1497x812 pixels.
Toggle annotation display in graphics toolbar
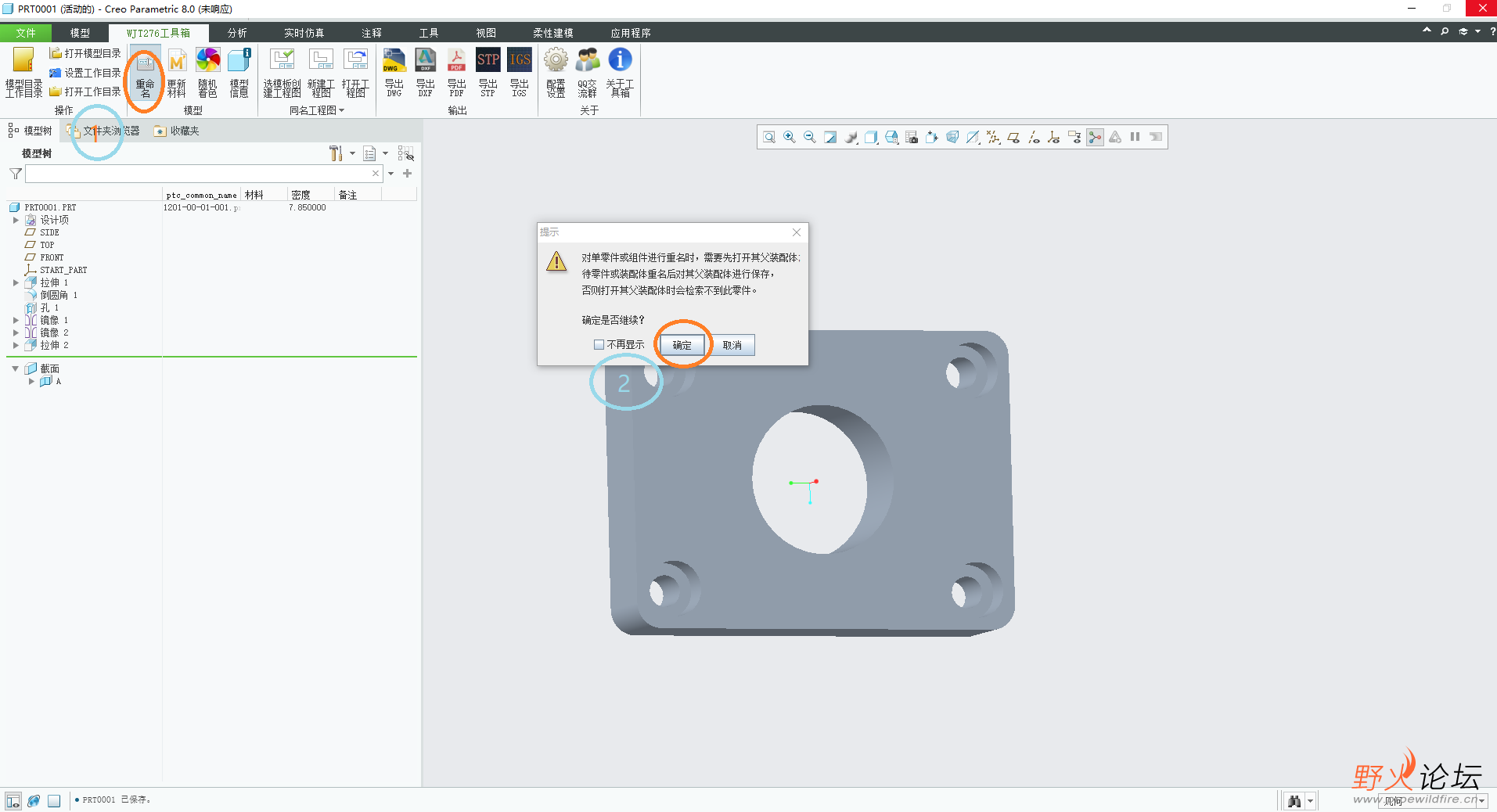(1074, 137)
